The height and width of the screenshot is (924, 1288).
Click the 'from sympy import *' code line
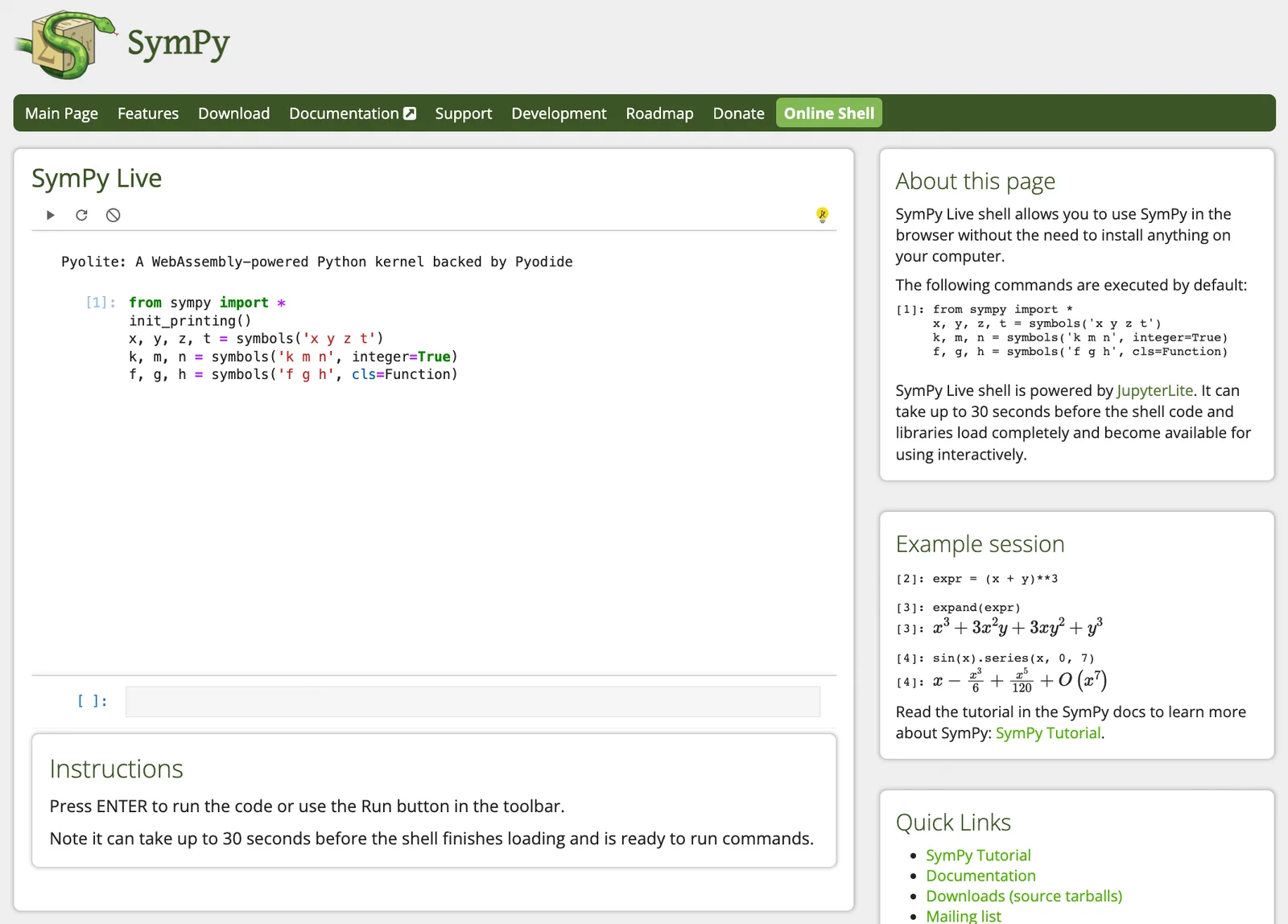click(x=208, y=303)
